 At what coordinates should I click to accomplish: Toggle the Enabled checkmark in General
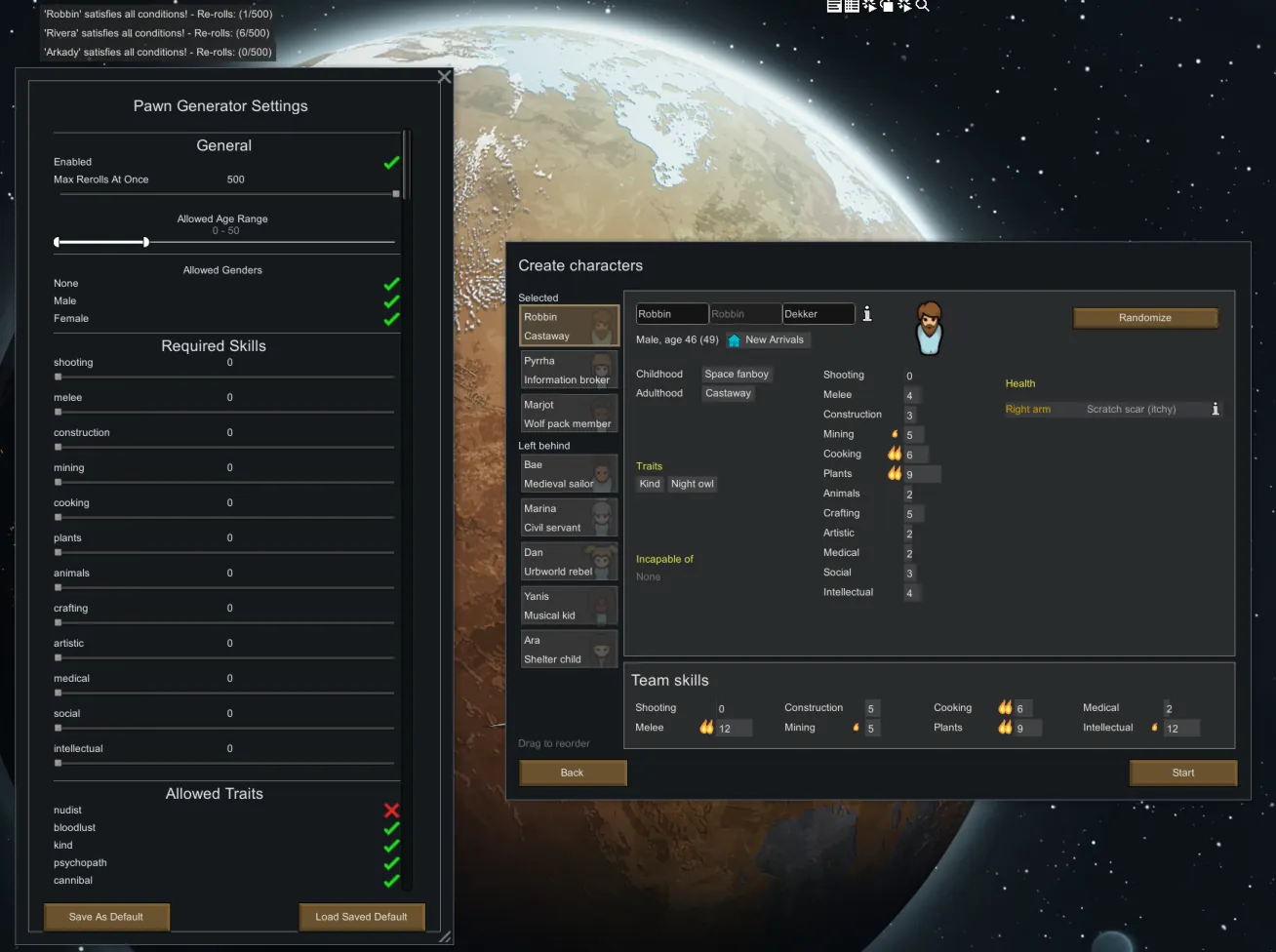(391, 163)
